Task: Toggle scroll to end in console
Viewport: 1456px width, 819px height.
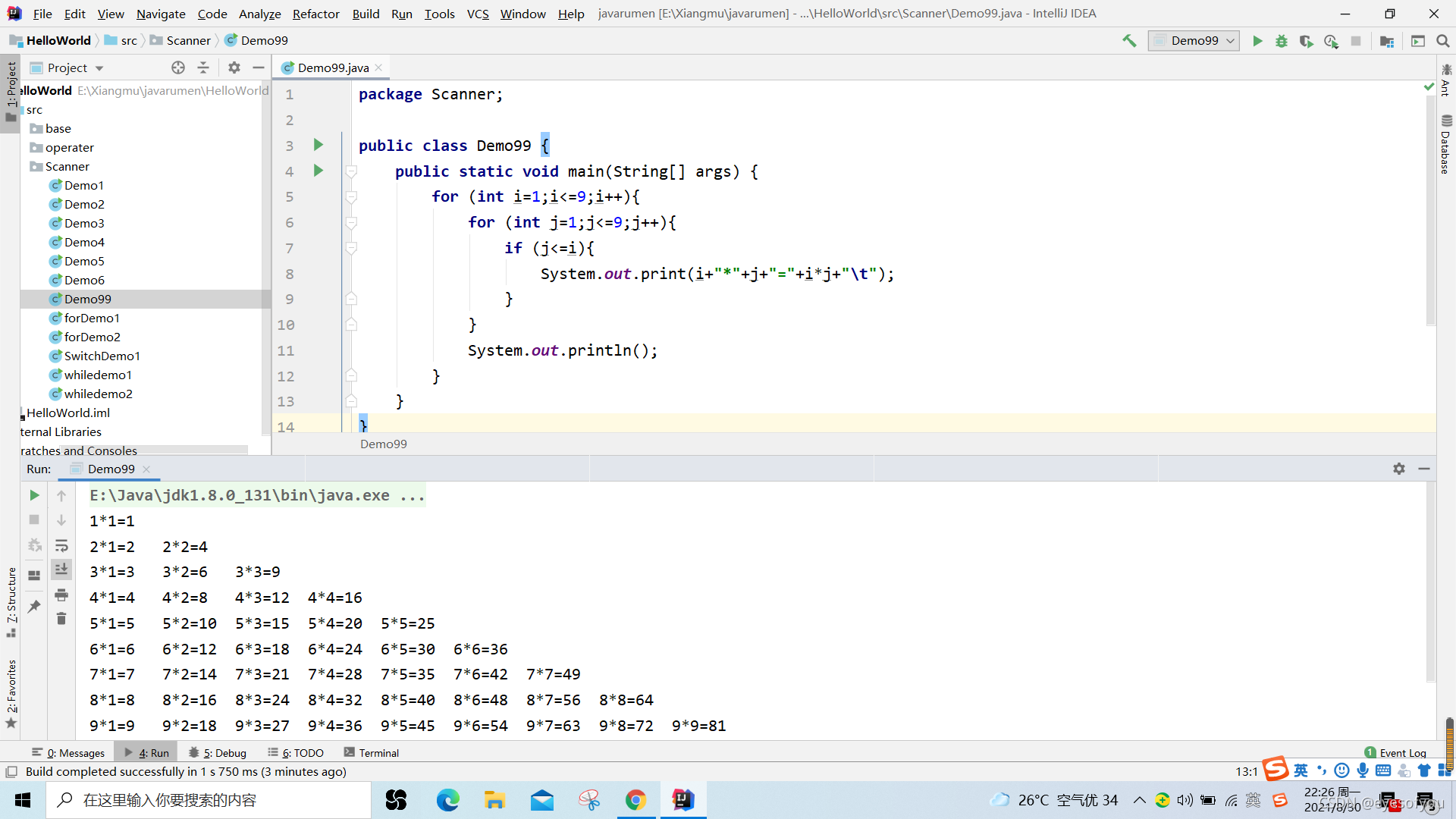Action: tap(61, 569)
